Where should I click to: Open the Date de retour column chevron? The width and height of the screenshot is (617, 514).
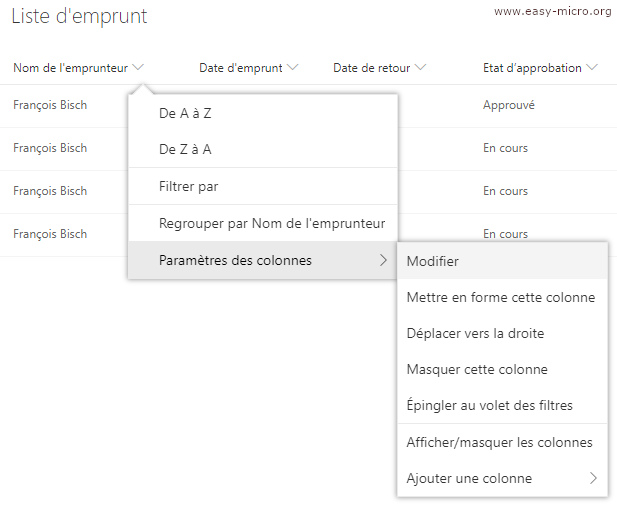420,67
